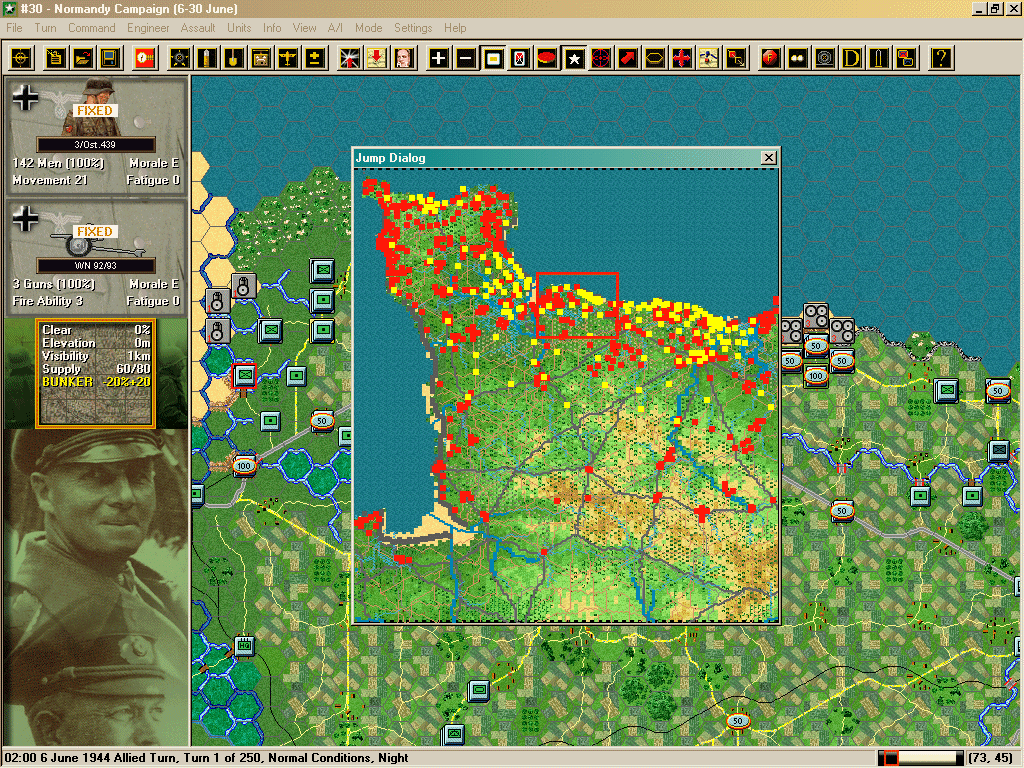The width and height of the screenshot is (1024, 768).
Task: Open the Command menu
Action: click(91, 28)
